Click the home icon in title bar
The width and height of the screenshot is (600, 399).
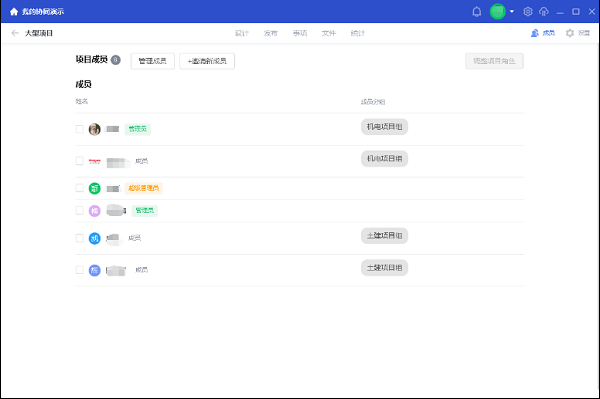tap(14, 11)
